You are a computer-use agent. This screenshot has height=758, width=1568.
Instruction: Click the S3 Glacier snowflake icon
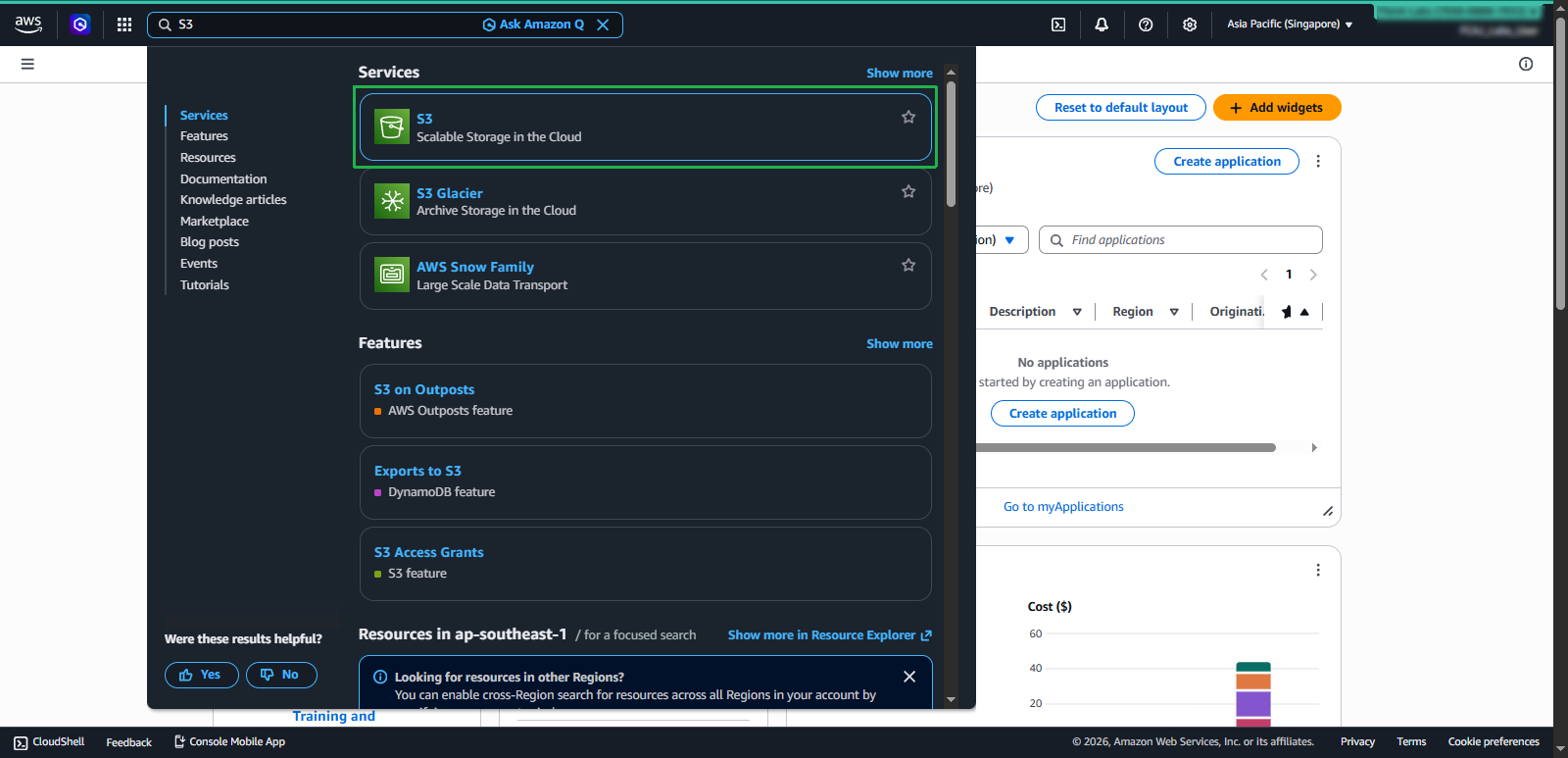(x=392, y=201)
